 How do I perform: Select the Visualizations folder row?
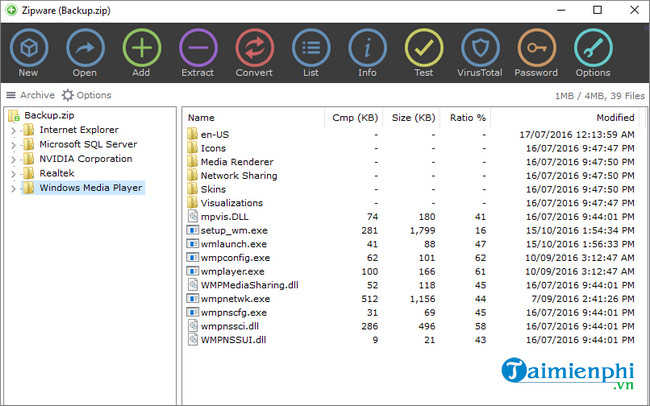[x=410, y=203]
